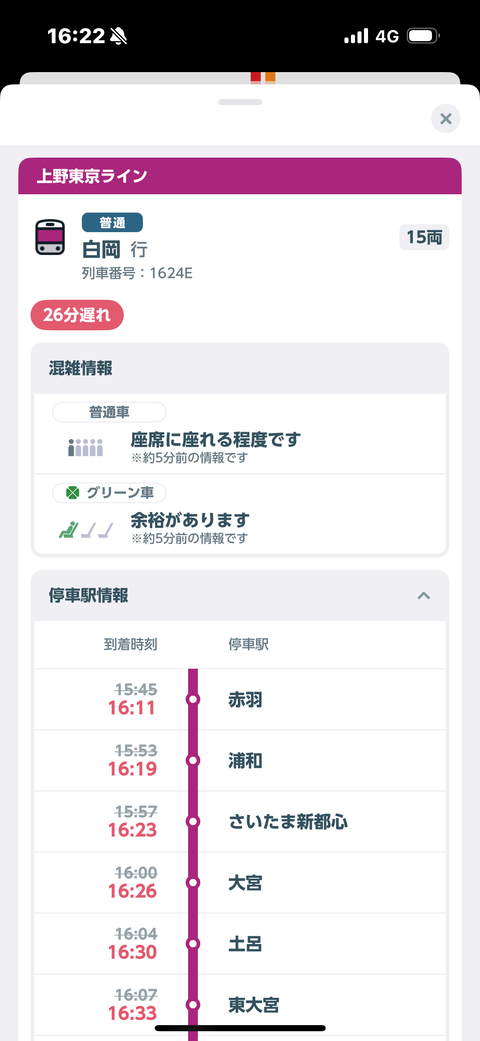Tap the 土呂 station name
The width and height of the screenshot is (480, 1041).
pyautogui.click(x=244, y=943)
